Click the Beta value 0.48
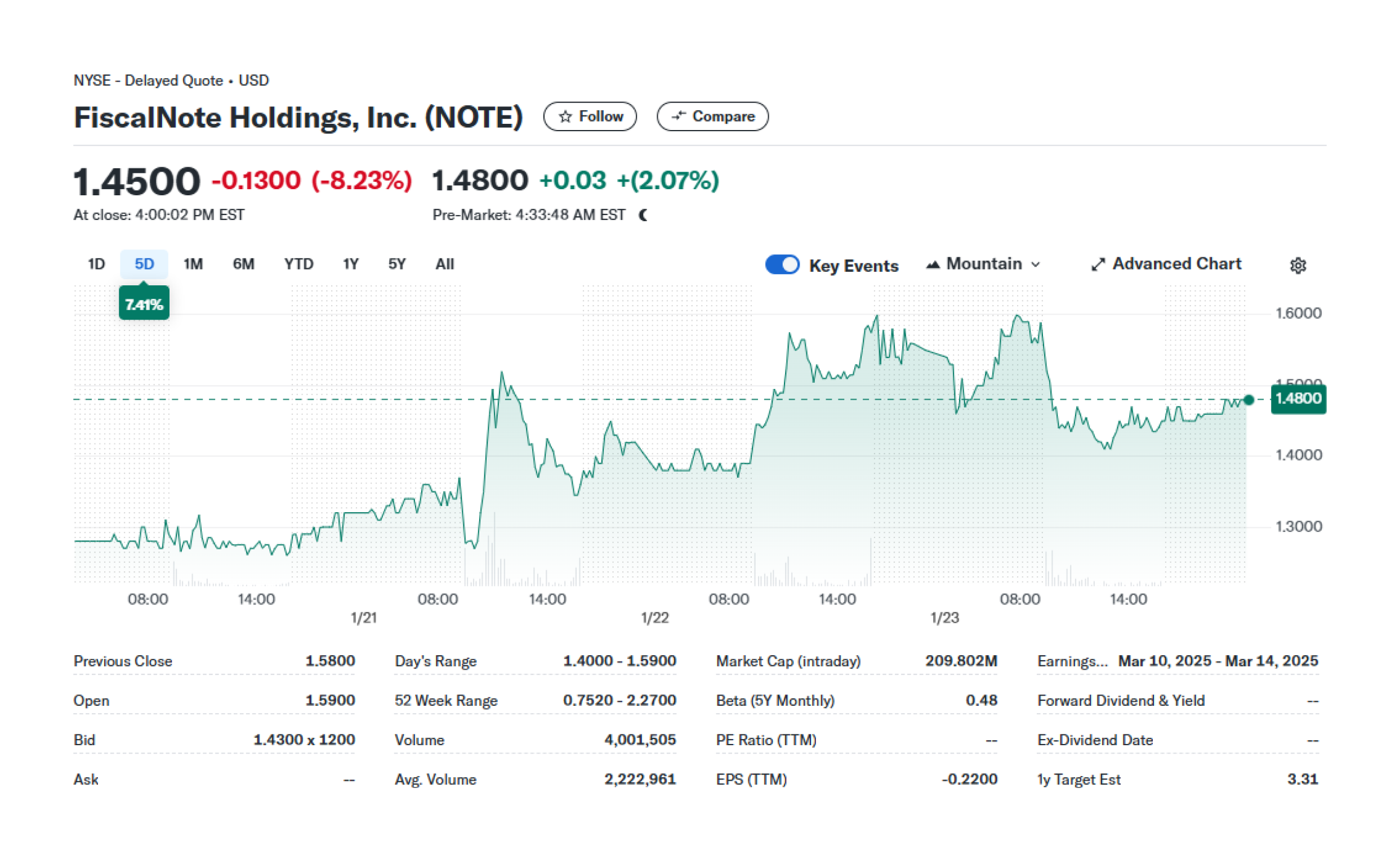1400x860 pixels. (x=981, y=700)
